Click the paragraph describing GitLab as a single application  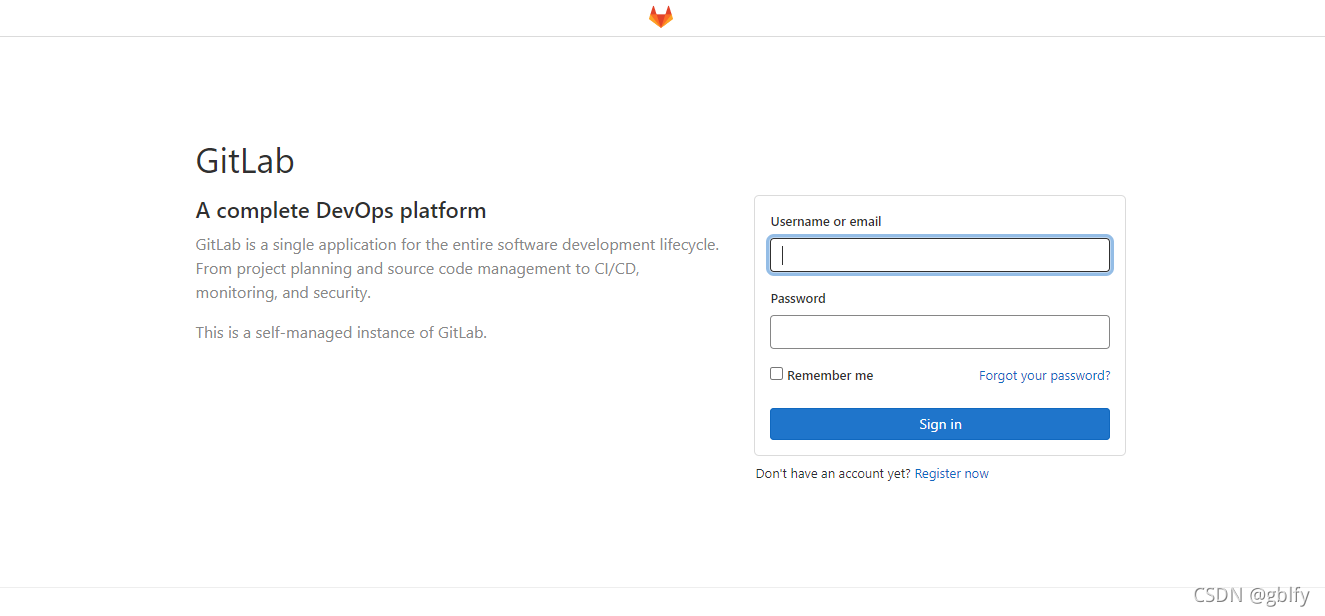[x=458, y=269]
